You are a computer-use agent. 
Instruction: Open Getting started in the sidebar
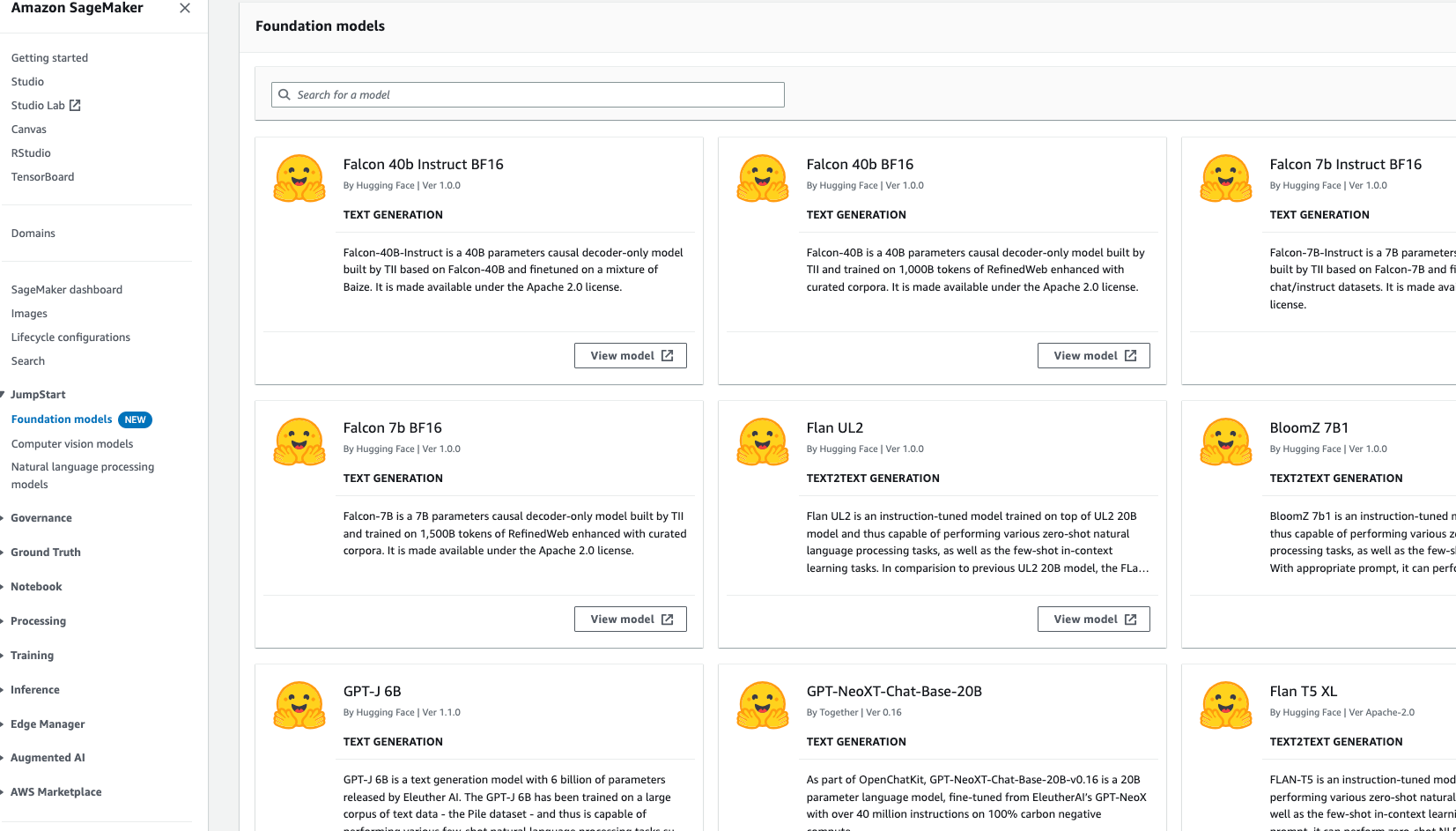point(49,58)
